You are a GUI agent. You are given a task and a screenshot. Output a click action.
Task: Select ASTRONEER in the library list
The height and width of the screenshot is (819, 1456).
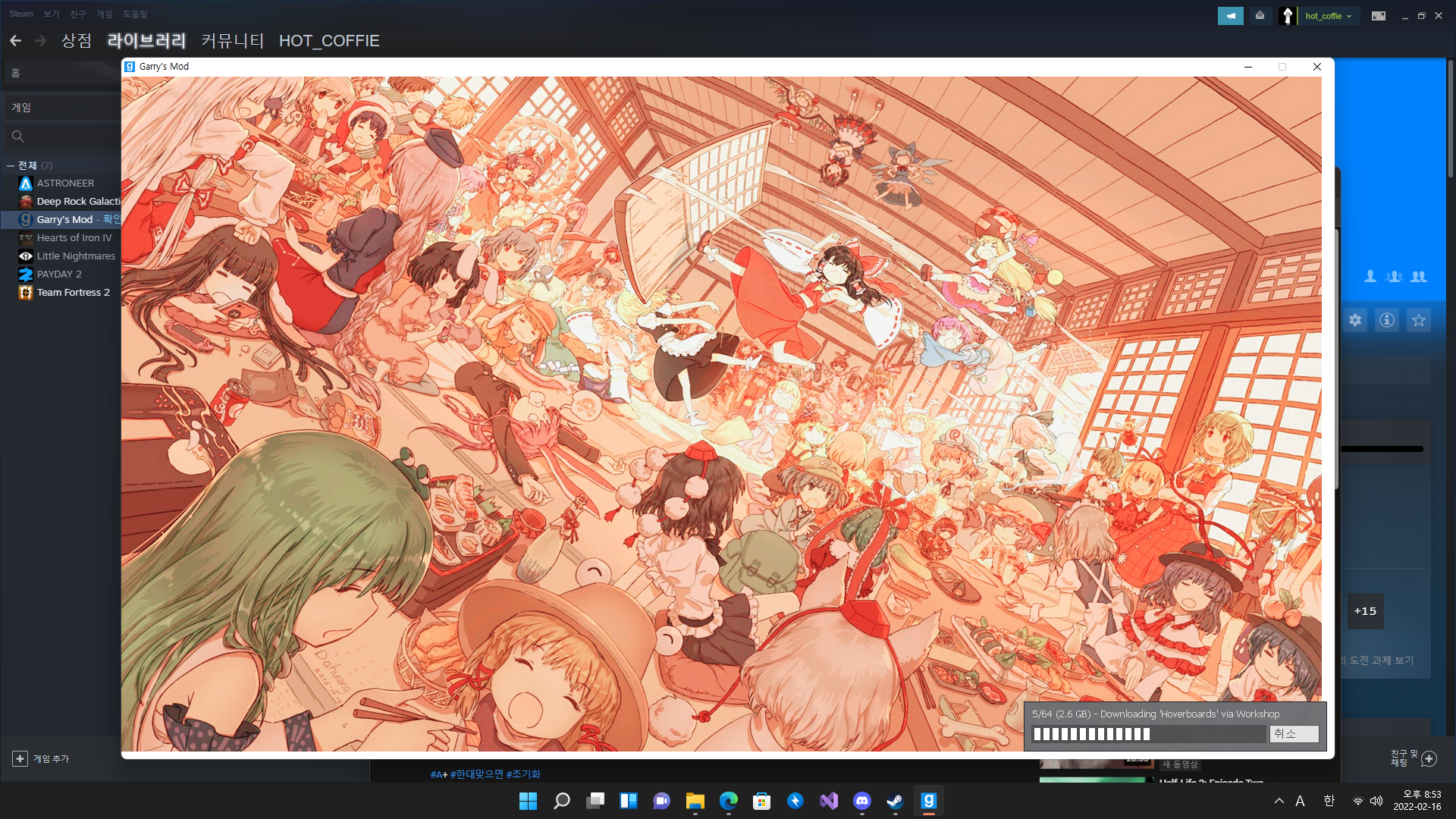click(65, 184)
